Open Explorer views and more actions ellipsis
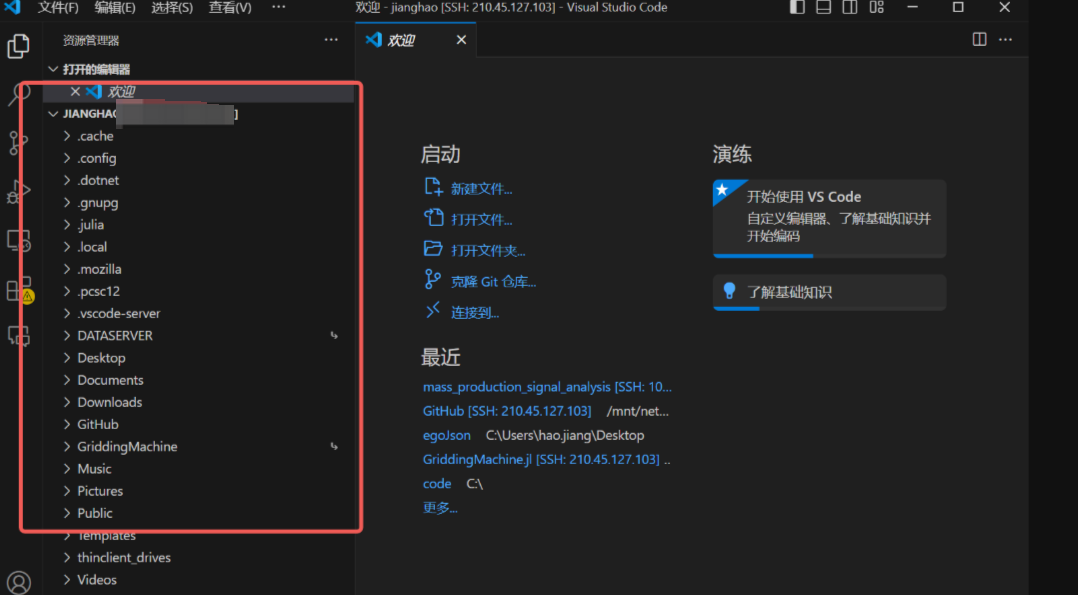Screen dimensions: 1078x595 tap(331, 40)
